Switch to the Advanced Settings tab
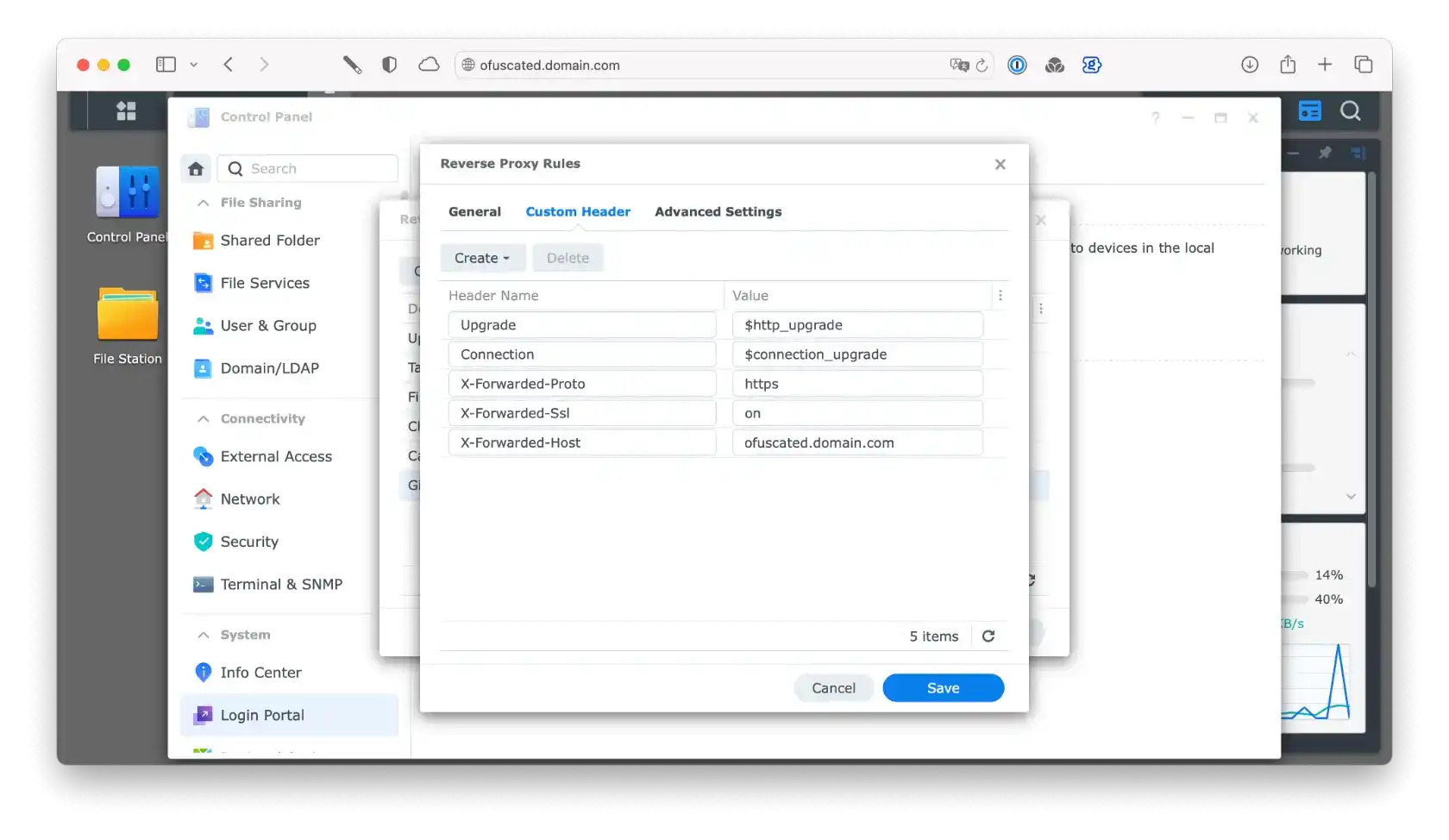 (x=718, y=212)
